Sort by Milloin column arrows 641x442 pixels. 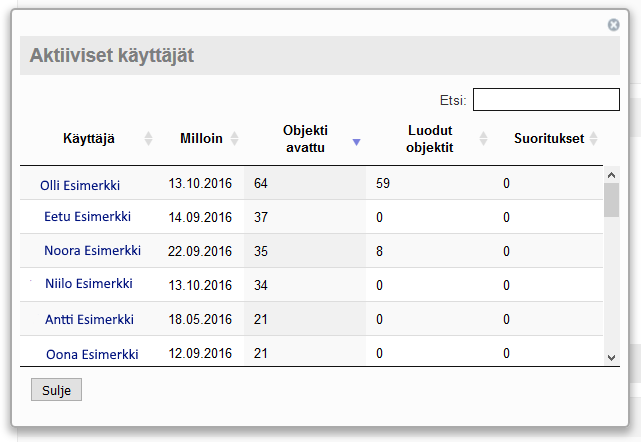(234, 139)
